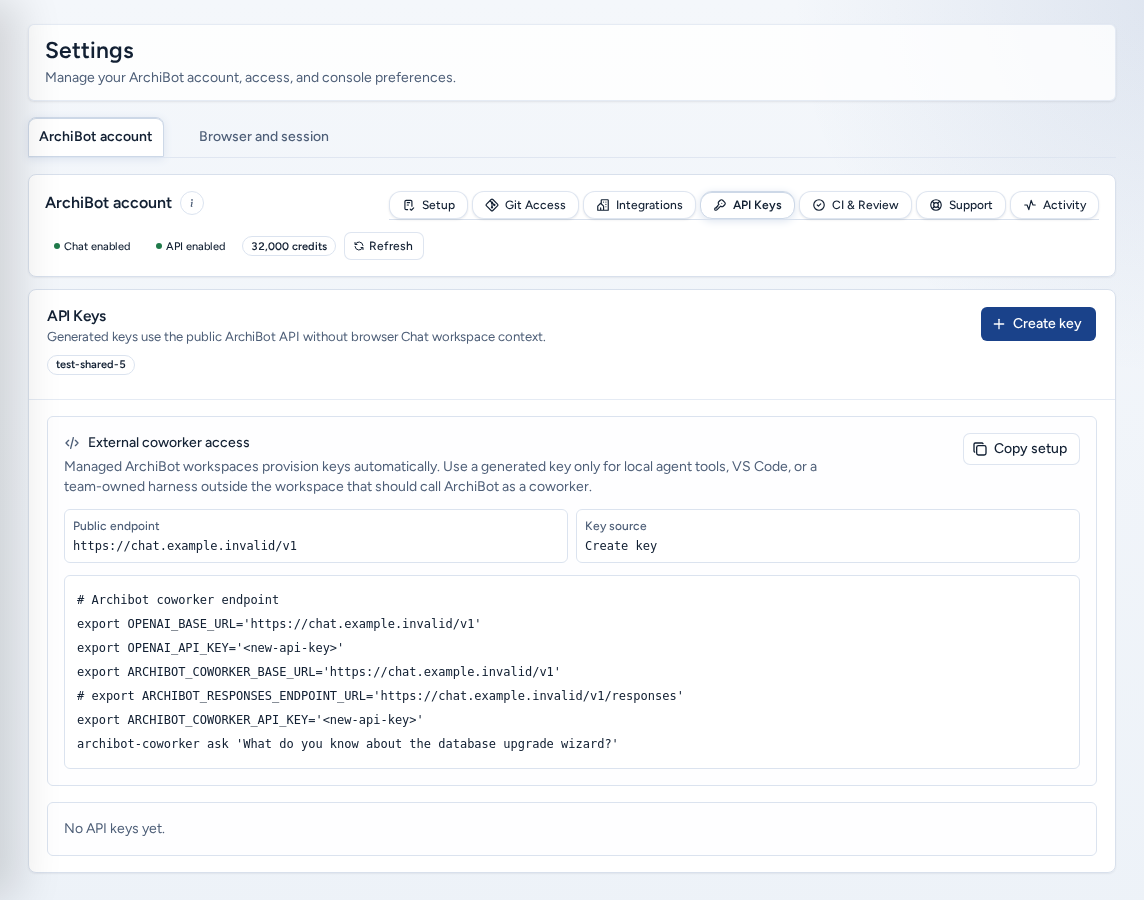Click the API enabled status
The width and height of the screenshot is (1144, 900).
click(190, 247)
